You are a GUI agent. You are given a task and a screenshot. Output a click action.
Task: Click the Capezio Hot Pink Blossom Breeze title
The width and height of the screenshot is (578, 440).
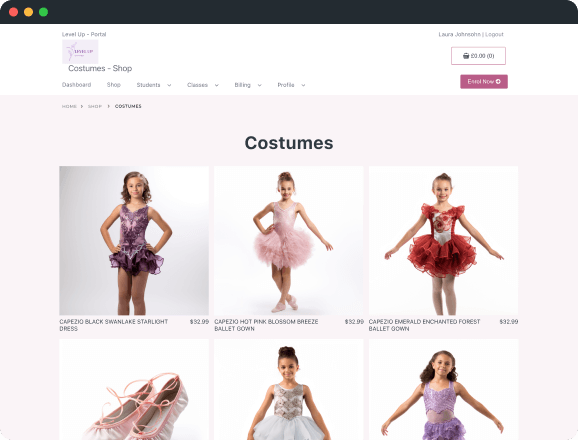tap(266, 325)
